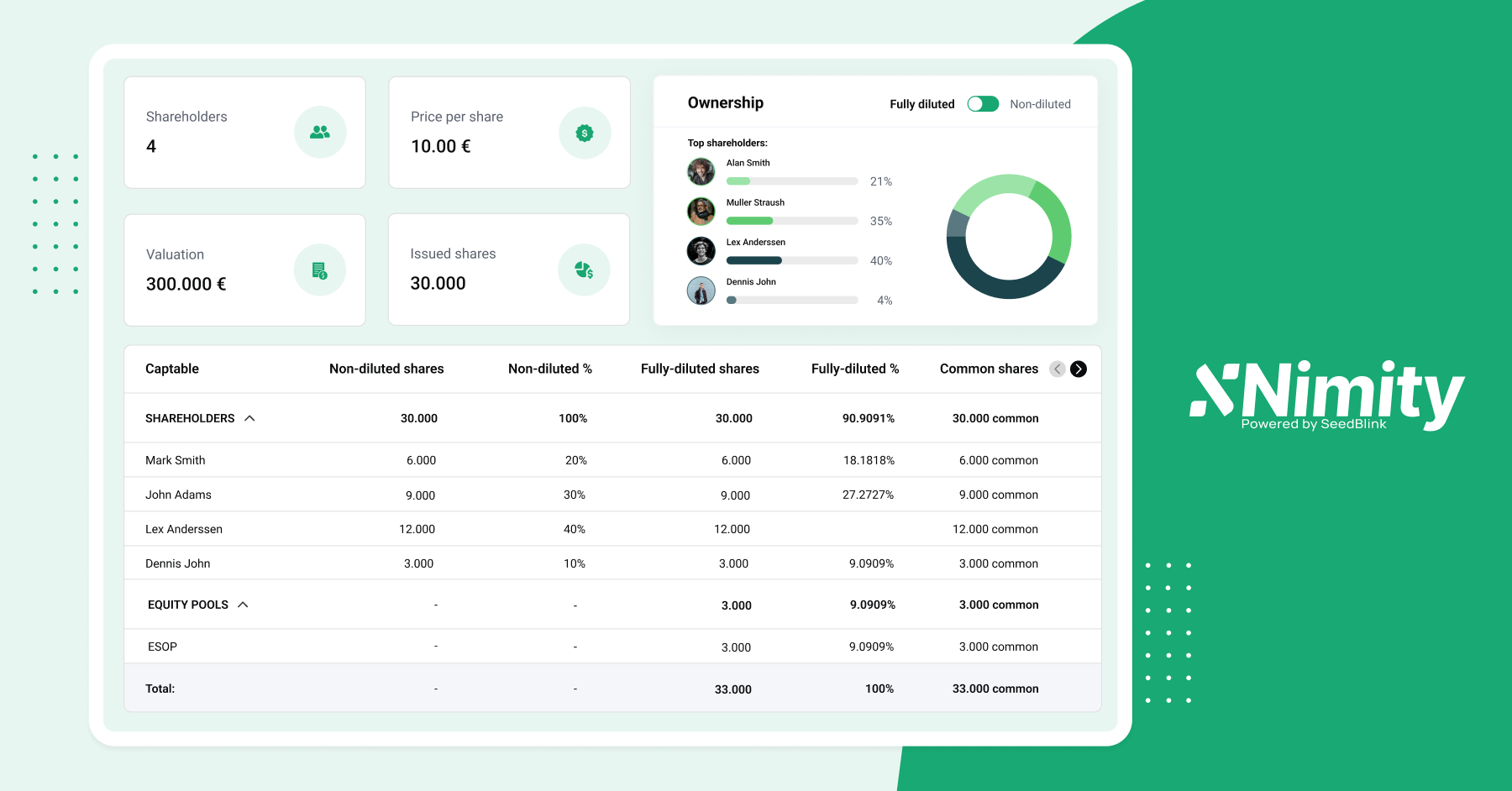Select the Fully diluted option label
Image resolution: width=1512 pixels, height=791 pixels.
click(x=921, y=104)
